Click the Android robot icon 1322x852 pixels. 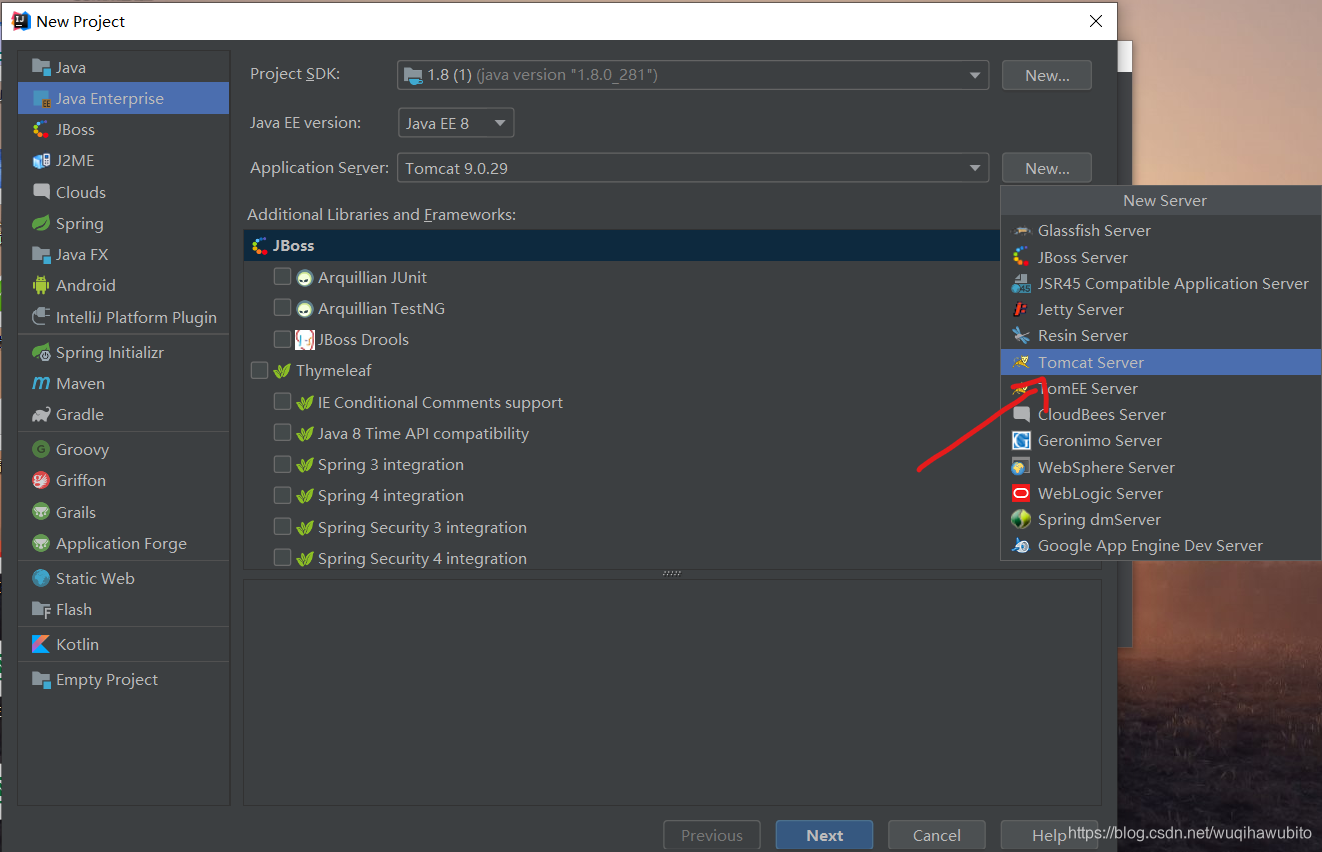point(41,285)
